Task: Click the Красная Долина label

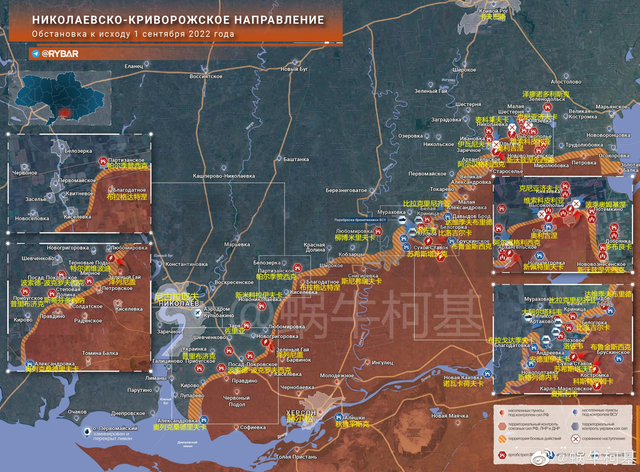Action: pyautogui.click(x=314, y=247)
